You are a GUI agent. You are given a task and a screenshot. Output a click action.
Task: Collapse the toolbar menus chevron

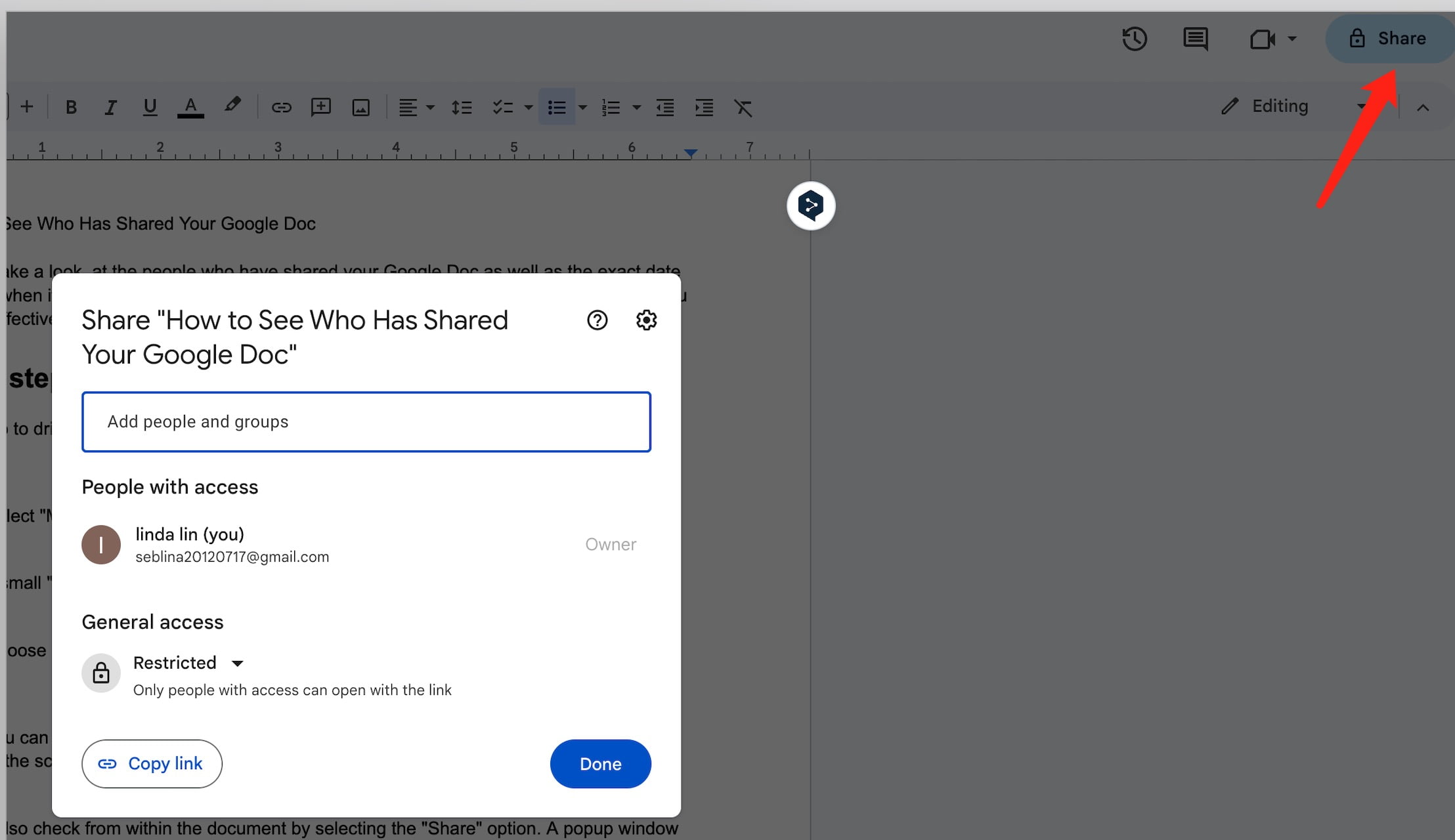tap(1423, 108)
